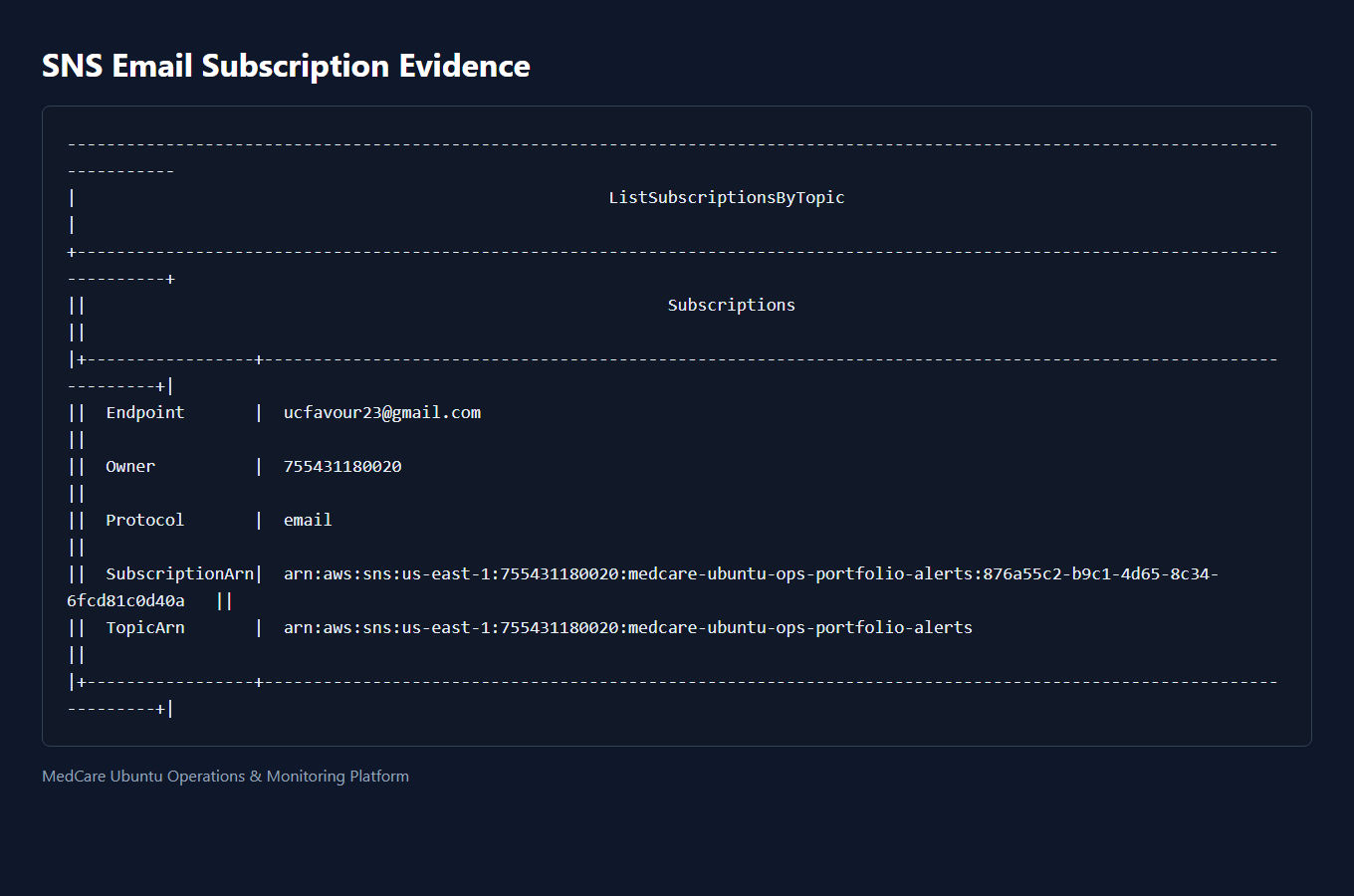
Task: Click the MedCare Ubuntu Operations footer text
Action: pos(225,777)
